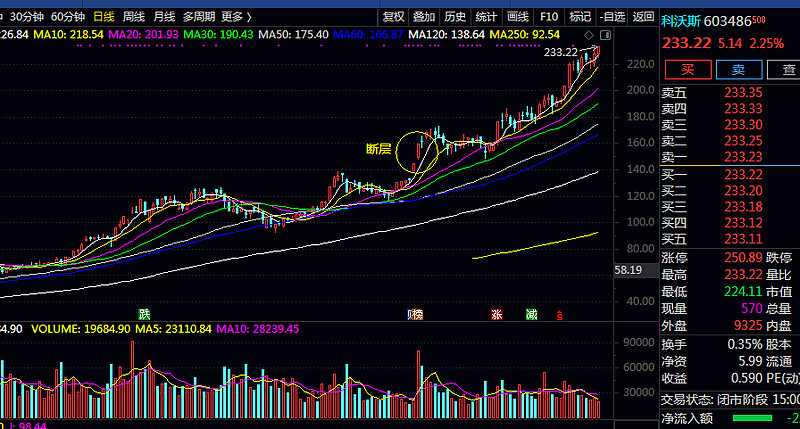Switch to 60分钟 chart period

pyautogui.click(x=68, y=17)
